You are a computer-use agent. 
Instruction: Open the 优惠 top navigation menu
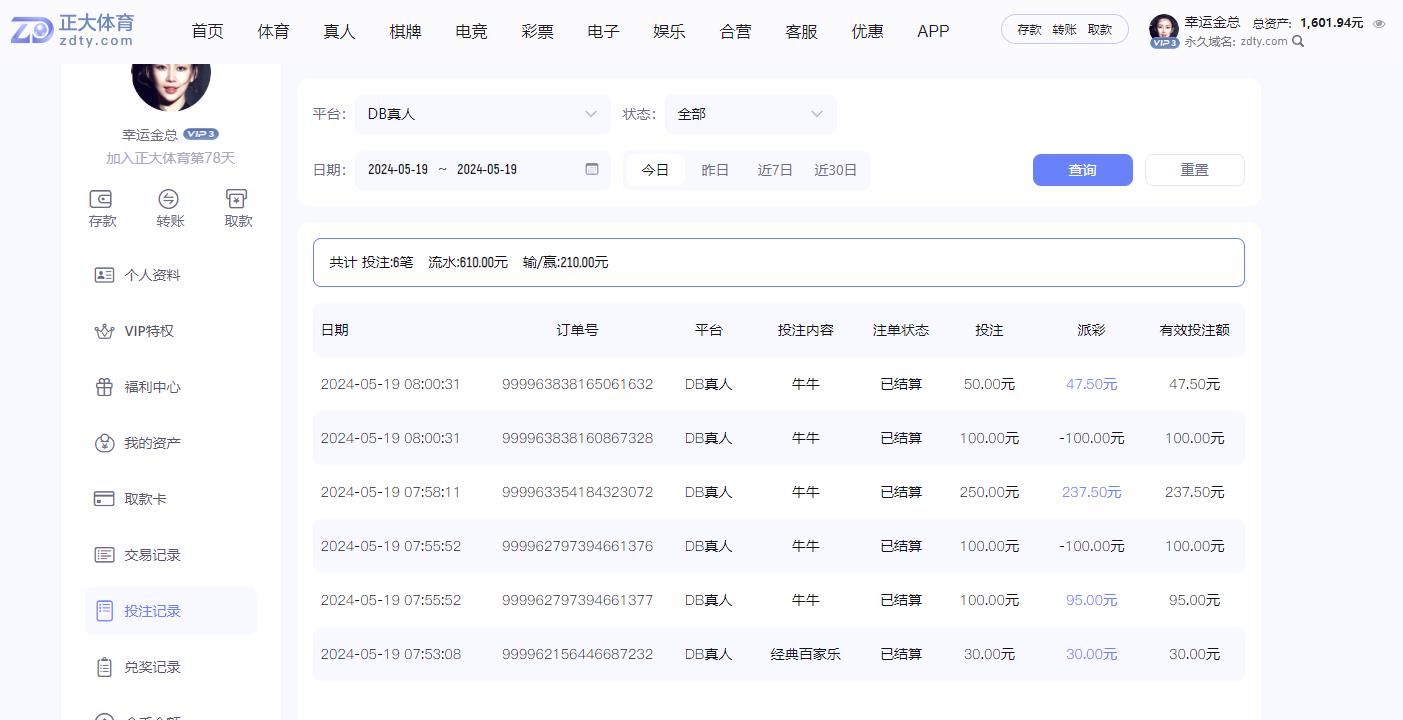pos(867,31)
